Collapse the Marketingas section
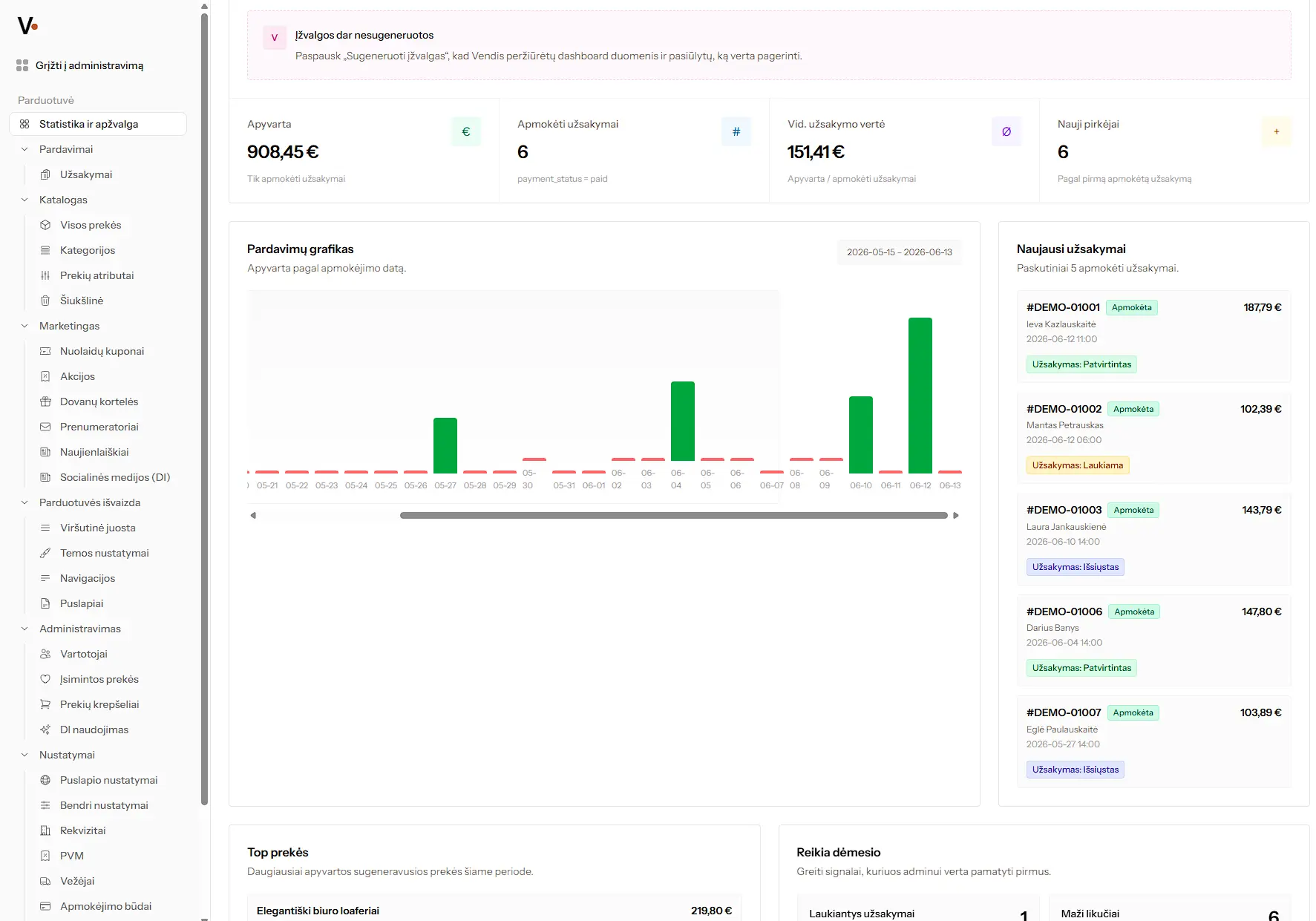 tap(24, 326)
